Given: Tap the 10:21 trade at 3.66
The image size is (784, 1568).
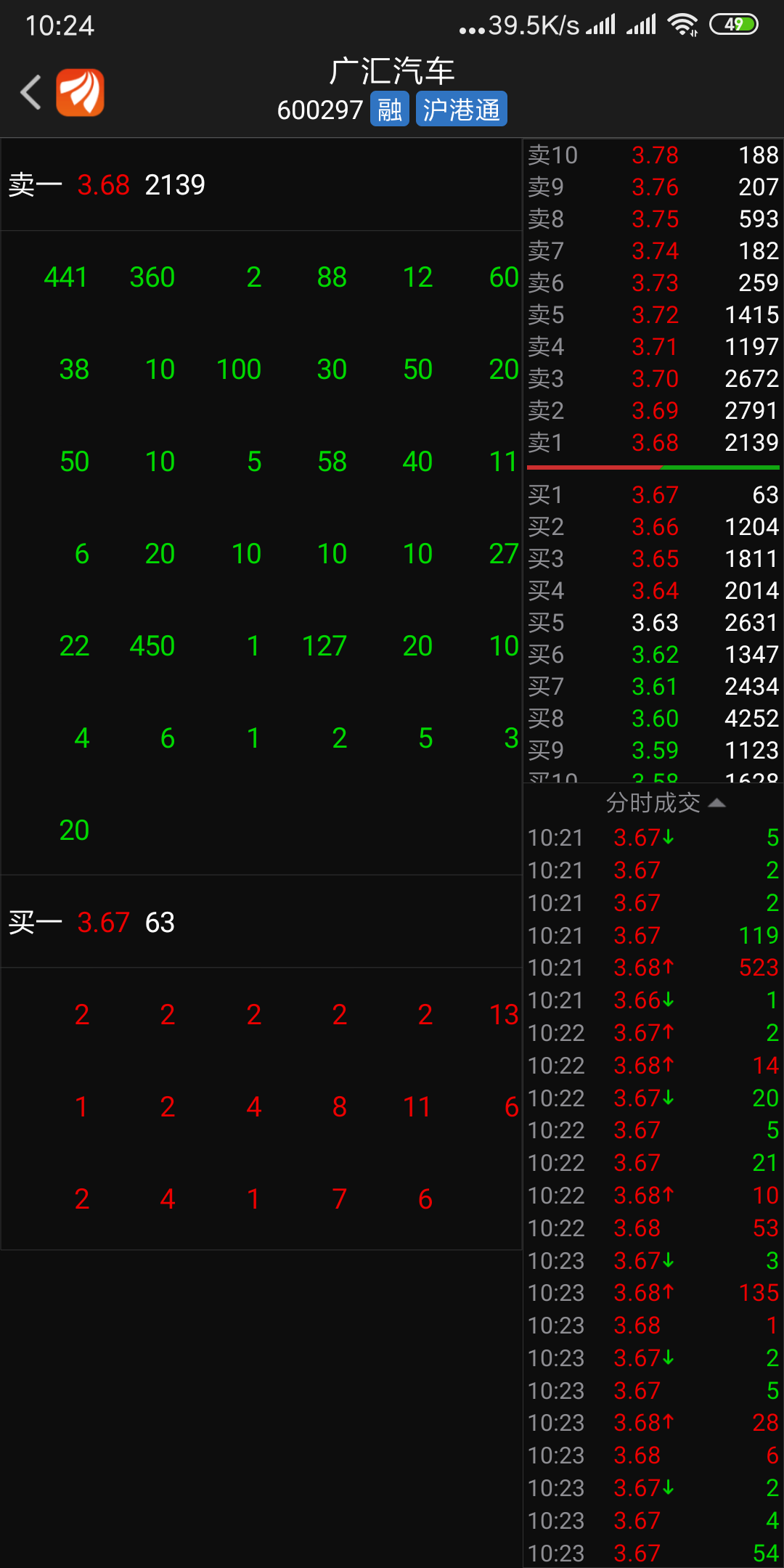Looking at the screenshot, I should (x=653, y=1000).
